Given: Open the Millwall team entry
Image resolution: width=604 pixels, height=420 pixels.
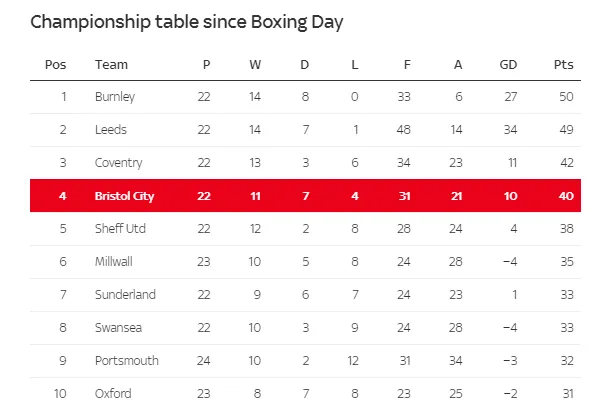Looking at the screenshot, I should coord(114,262).
